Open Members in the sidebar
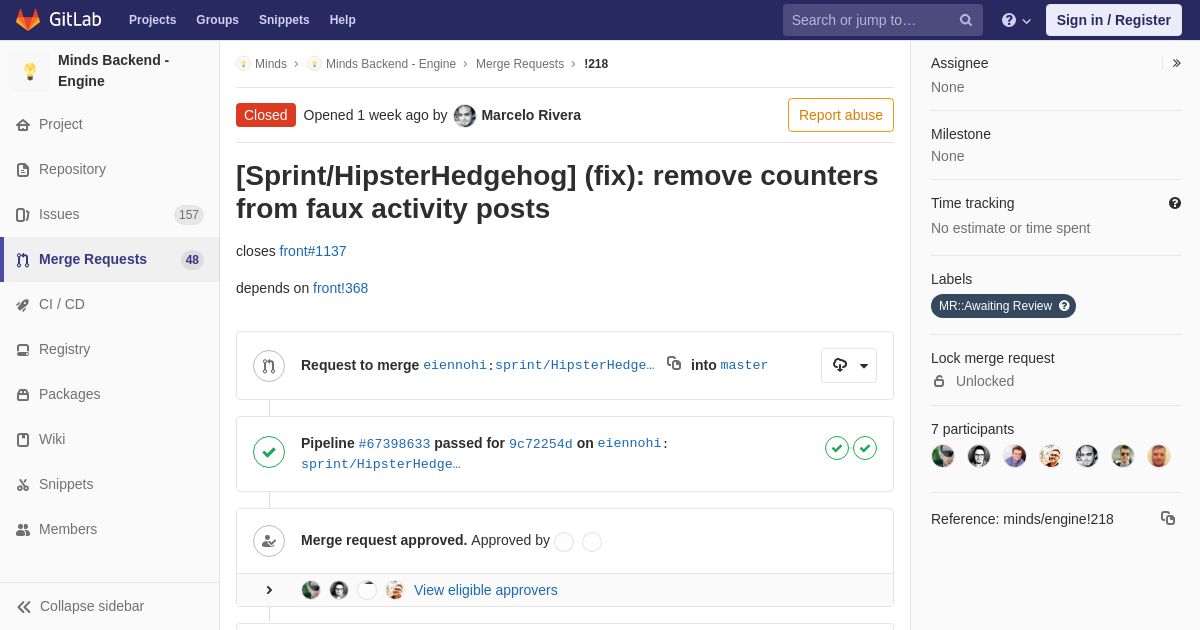The width and height of the screenshot is (1200, 630). point(110,529)
